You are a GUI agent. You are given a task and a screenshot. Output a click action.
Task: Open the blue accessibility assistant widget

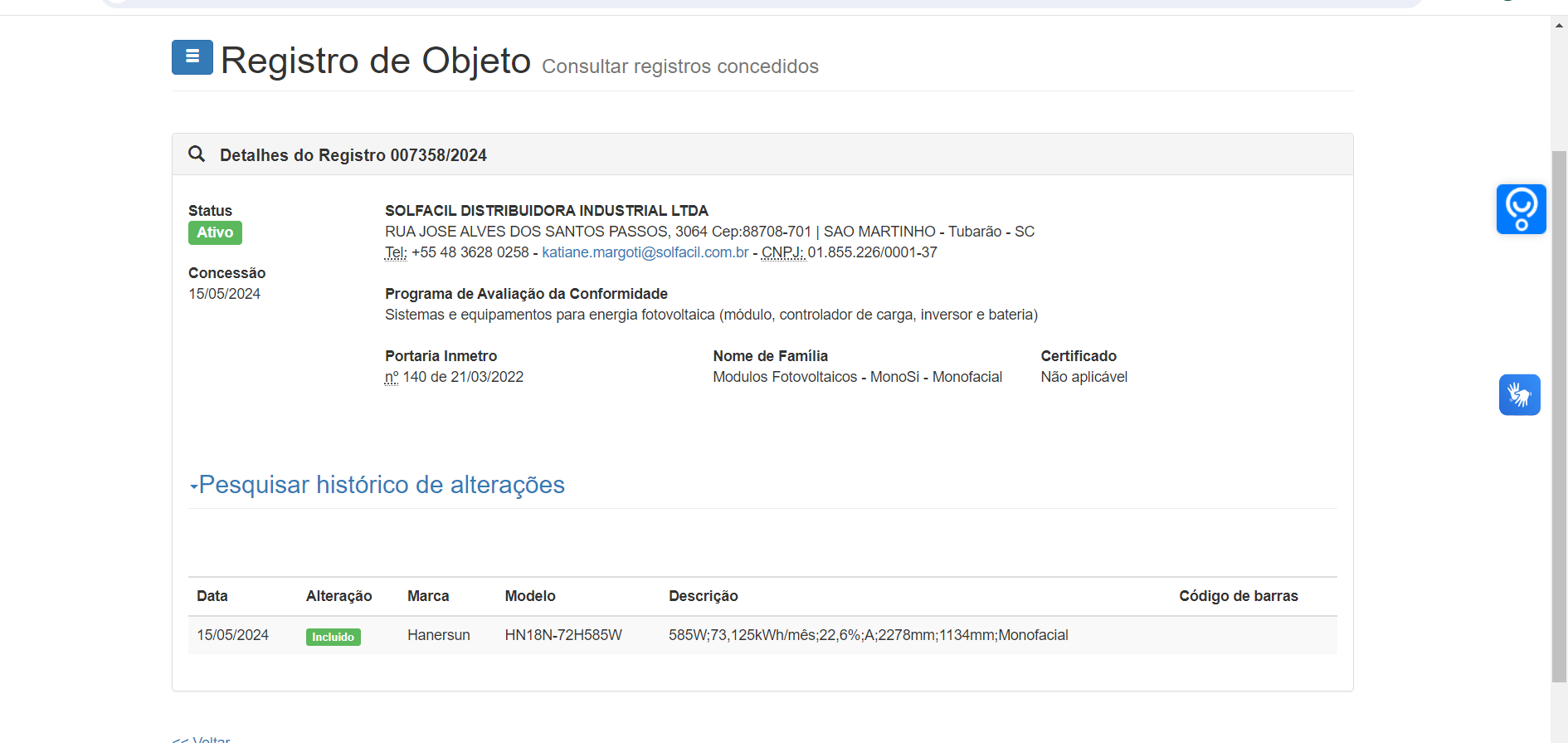(x=1521, y=209)
